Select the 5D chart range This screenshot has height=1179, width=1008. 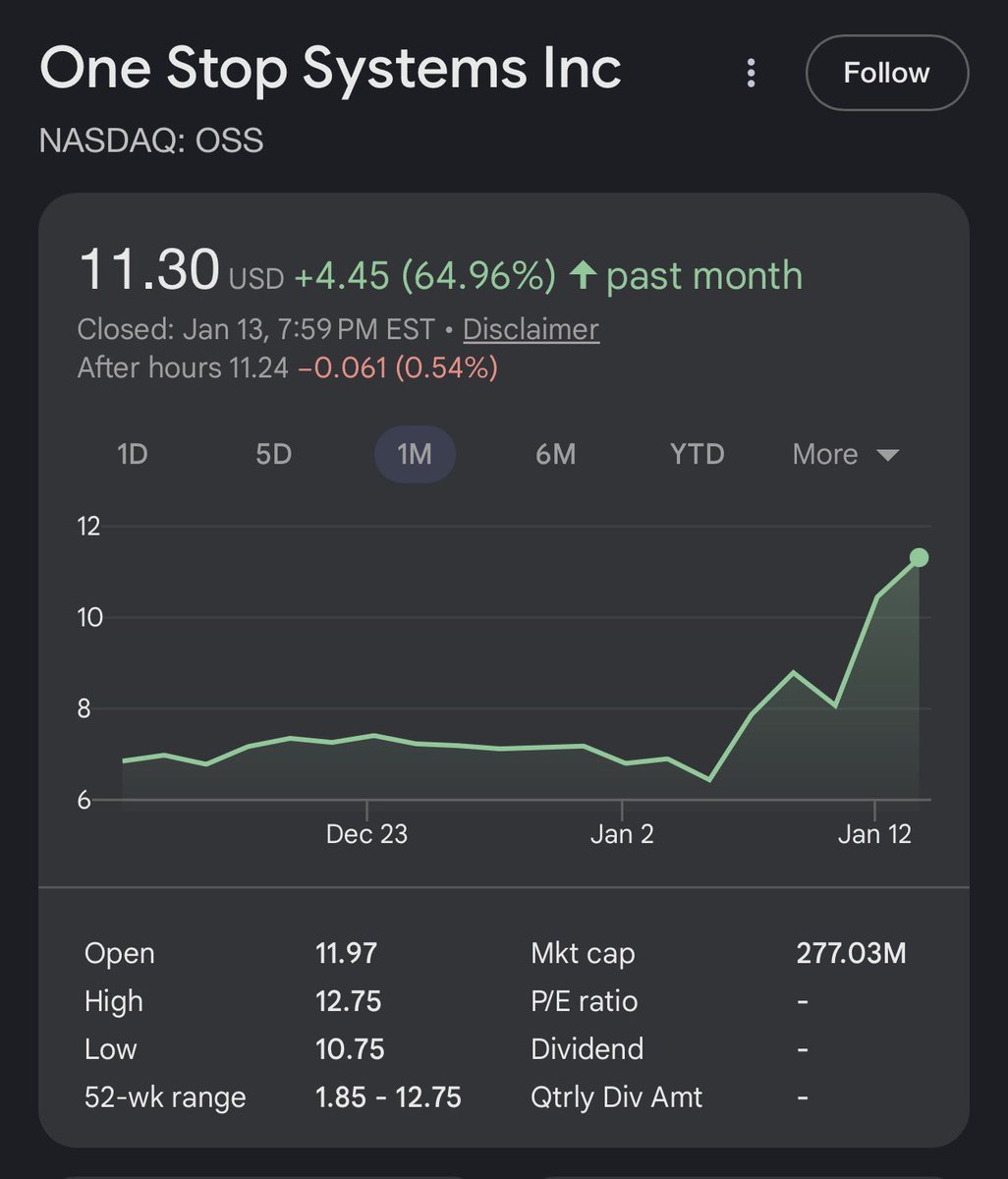coord(273,454)
